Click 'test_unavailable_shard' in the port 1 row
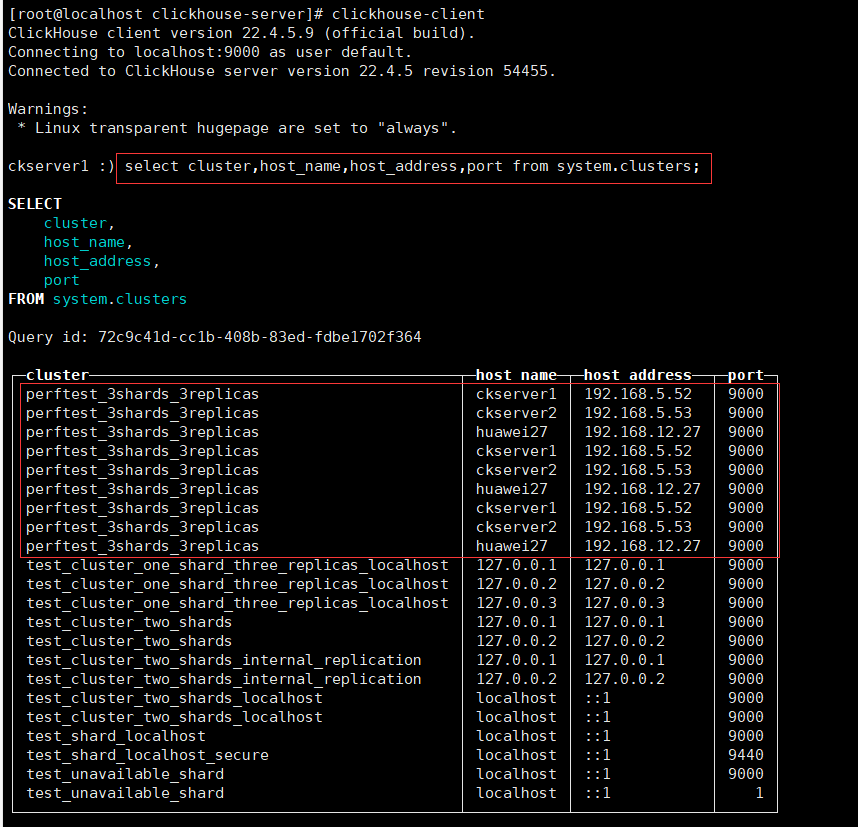 [x=125, y=793]
